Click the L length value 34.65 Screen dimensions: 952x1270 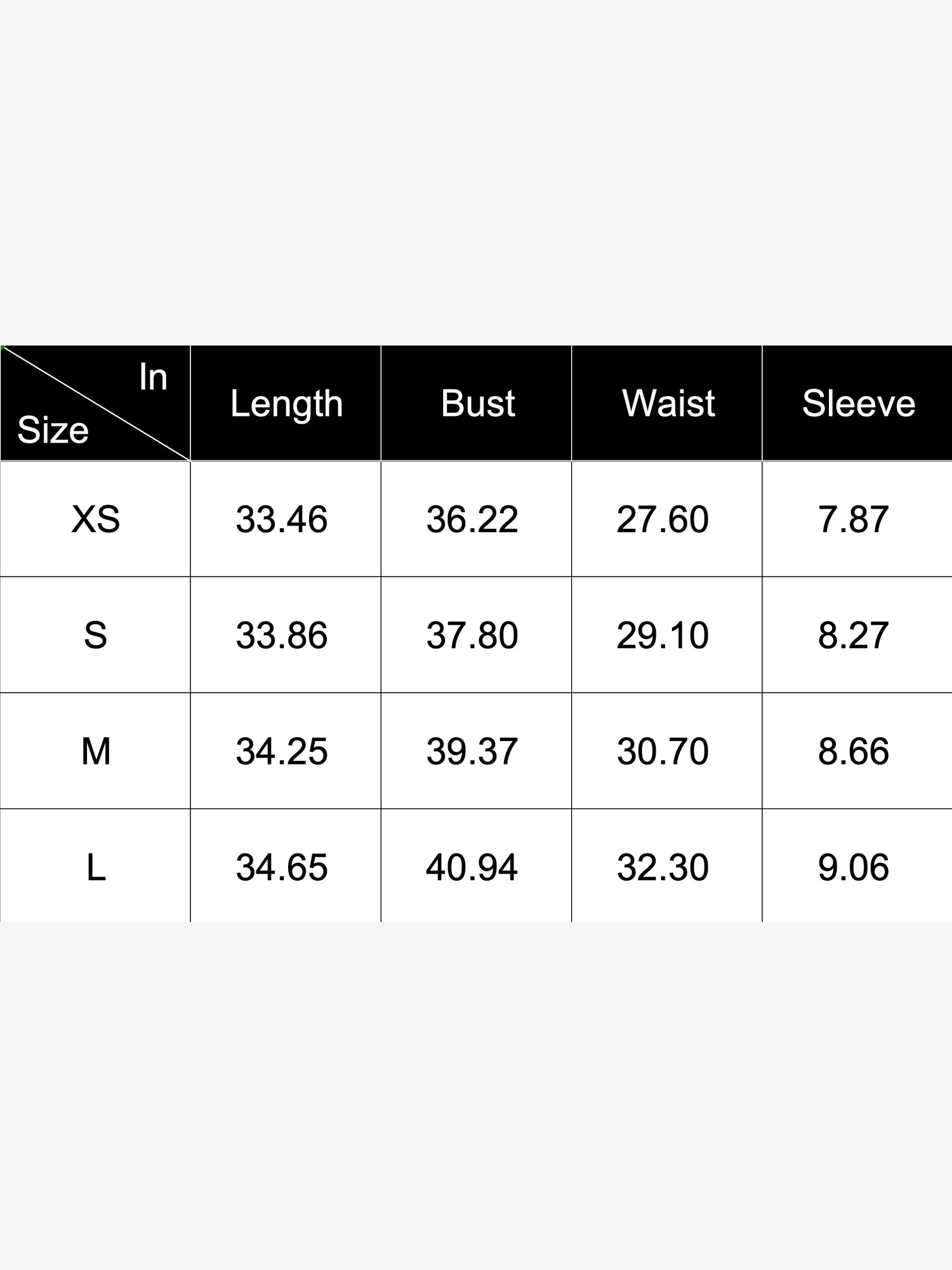(x=282, y=867)
